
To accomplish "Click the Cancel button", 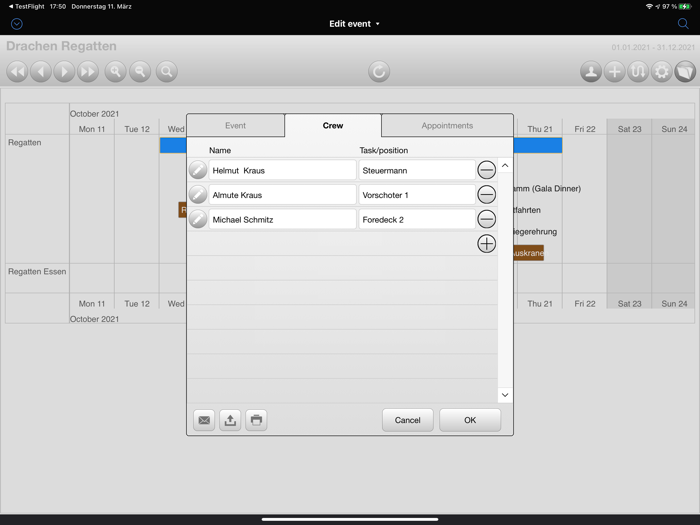I will (x=408, y=420).
